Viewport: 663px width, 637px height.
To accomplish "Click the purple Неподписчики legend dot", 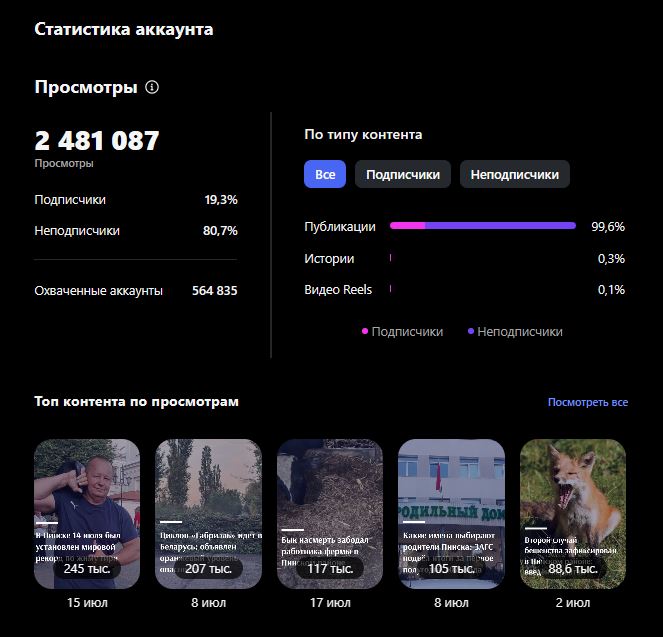I will click(x=471, y=331).
